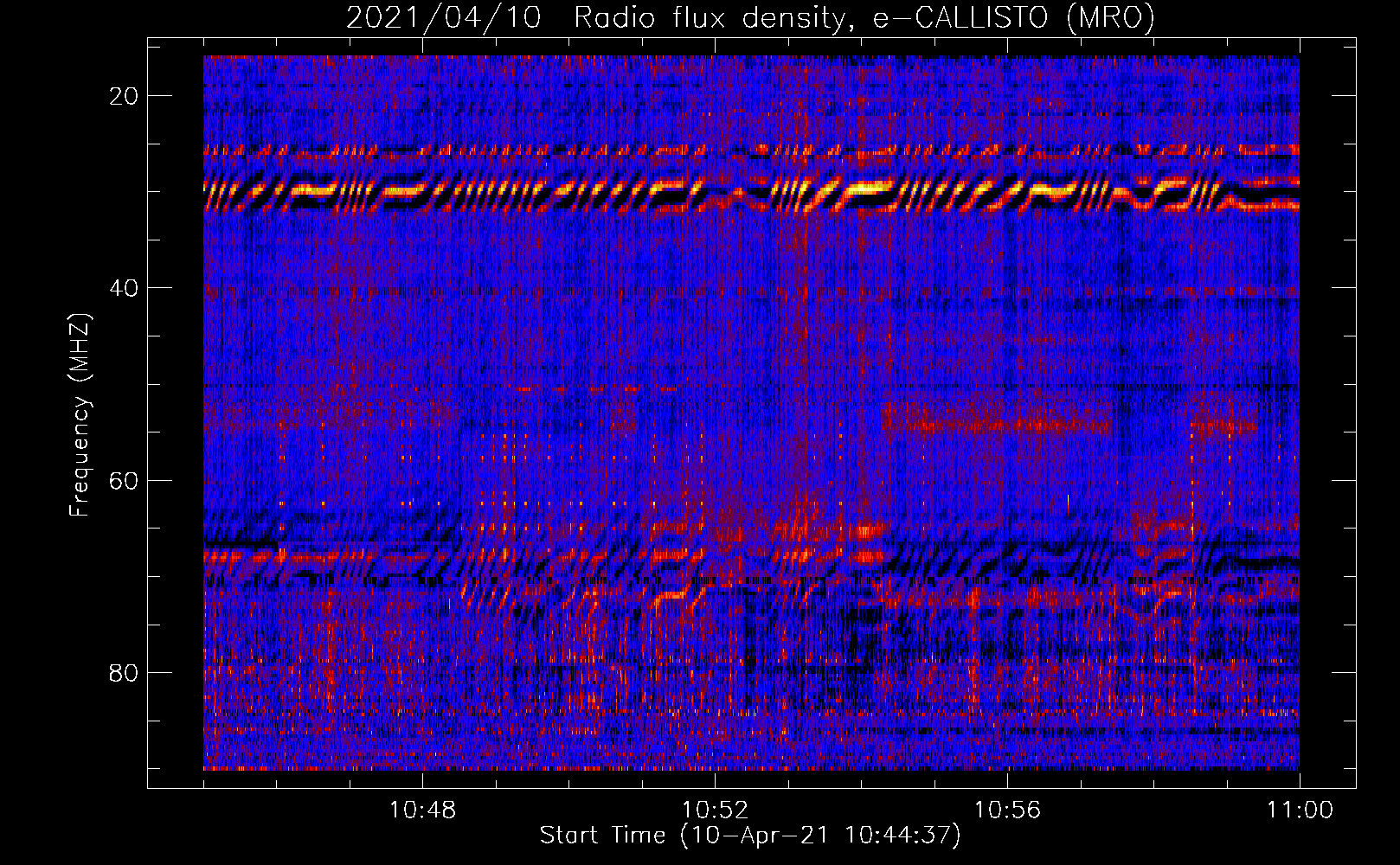Click the 'Start Time (10-Apr-21 10:44:37)' label
Image resolution: width=1400 pixels, height=865 pixels.
click(750, 836)
